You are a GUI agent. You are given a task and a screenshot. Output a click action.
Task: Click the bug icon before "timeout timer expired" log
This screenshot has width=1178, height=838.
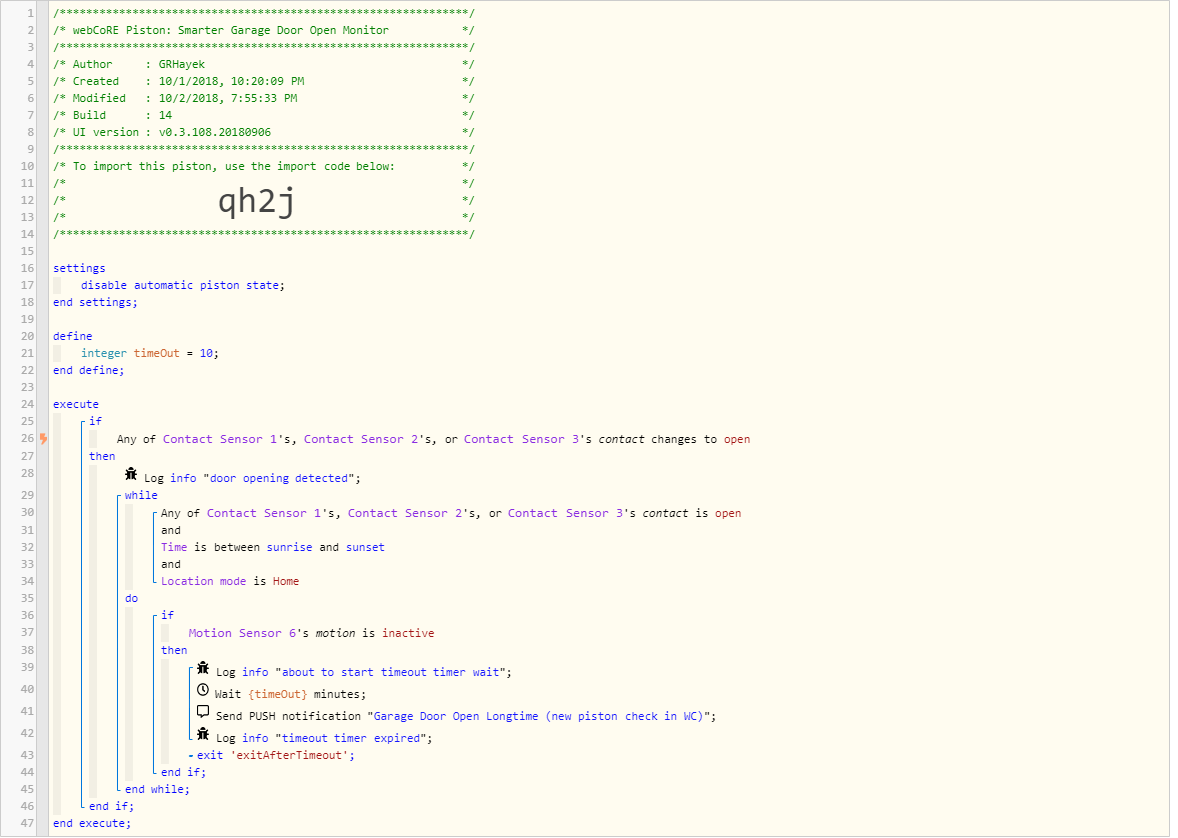click(x=203, y=734)
